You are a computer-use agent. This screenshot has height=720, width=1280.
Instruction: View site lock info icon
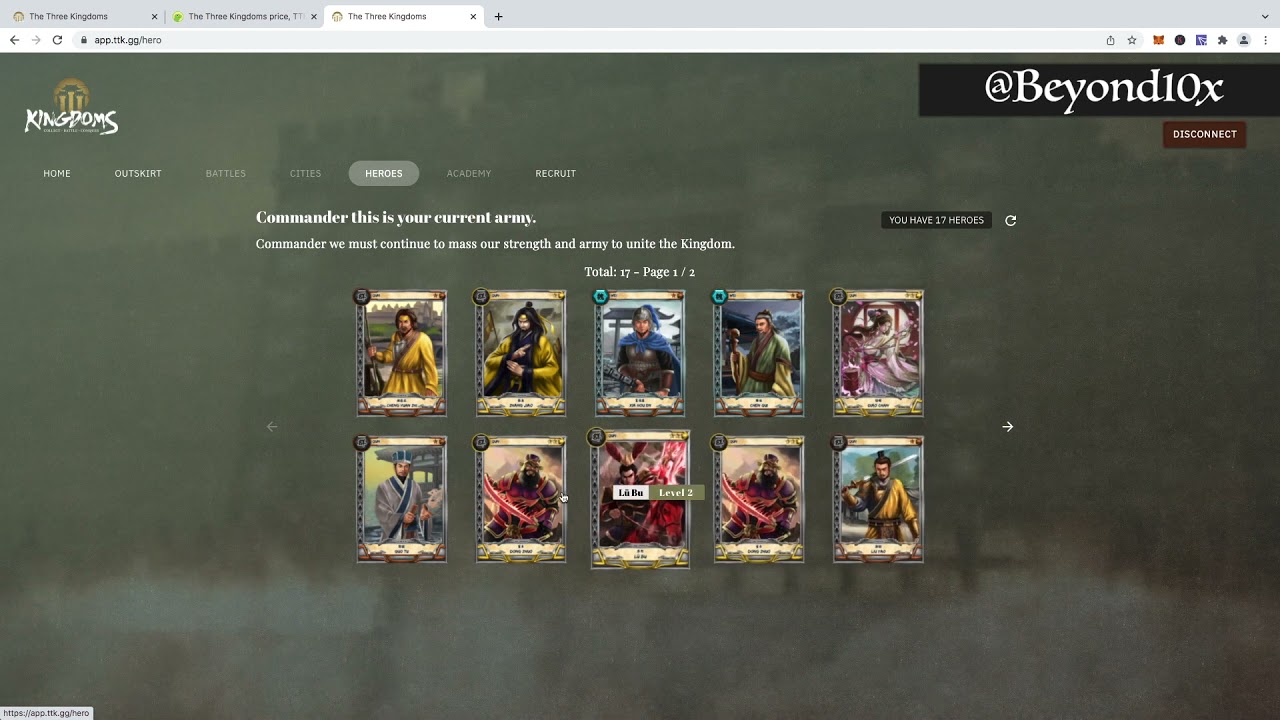click(x=84, y=40)
